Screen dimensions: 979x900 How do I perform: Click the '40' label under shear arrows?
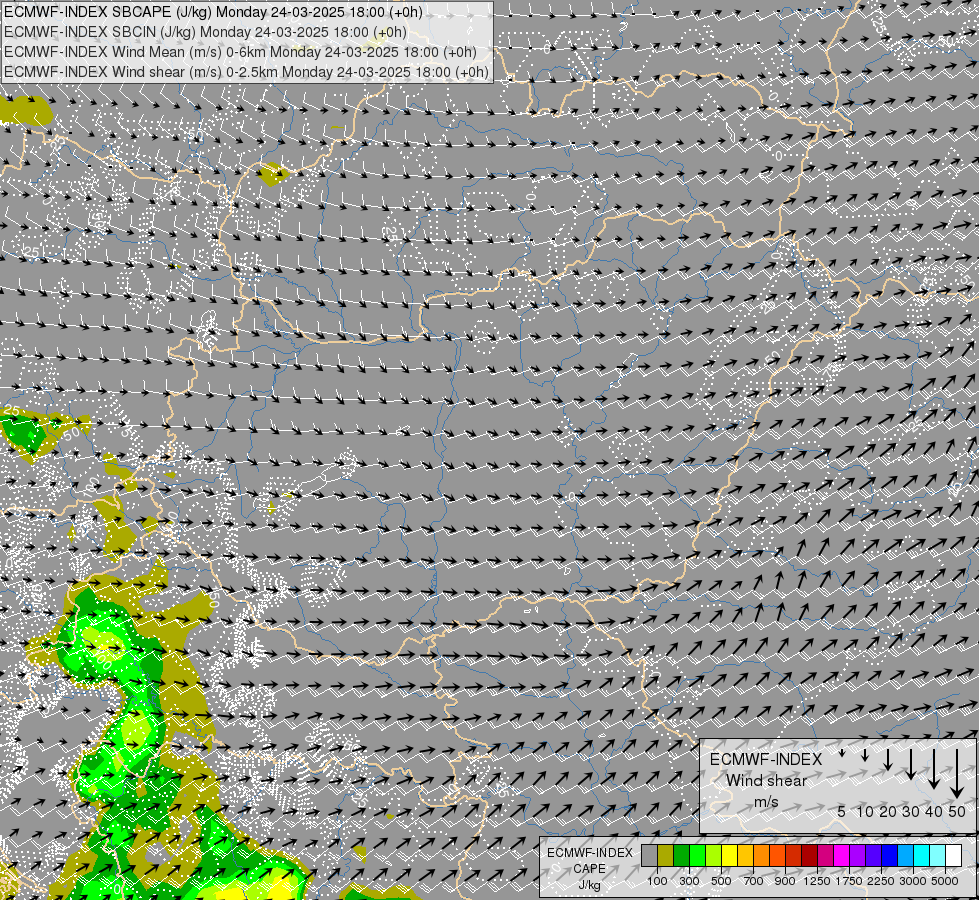point(933,811)
